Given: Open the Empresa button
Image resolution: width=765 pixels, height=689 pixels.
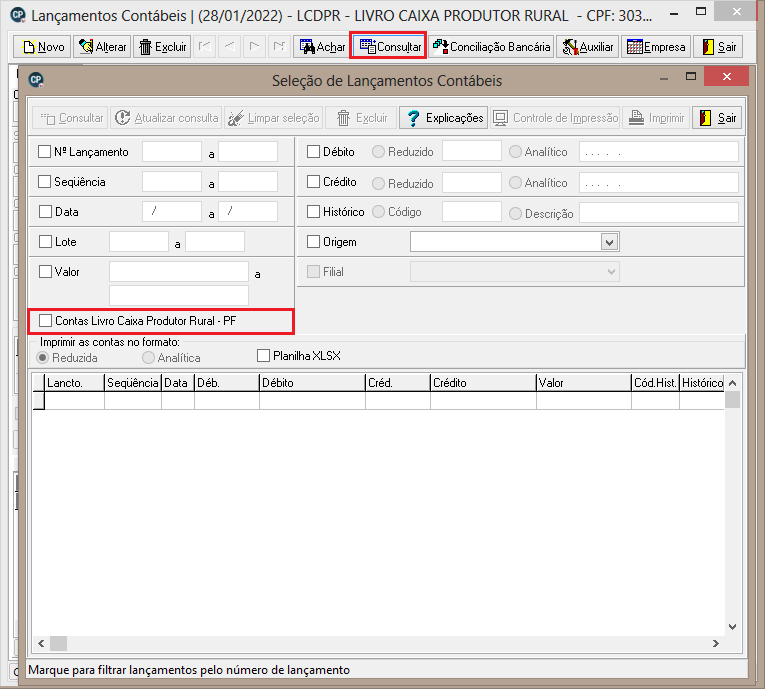Looking at the screenshot, I should click(656, 47).
